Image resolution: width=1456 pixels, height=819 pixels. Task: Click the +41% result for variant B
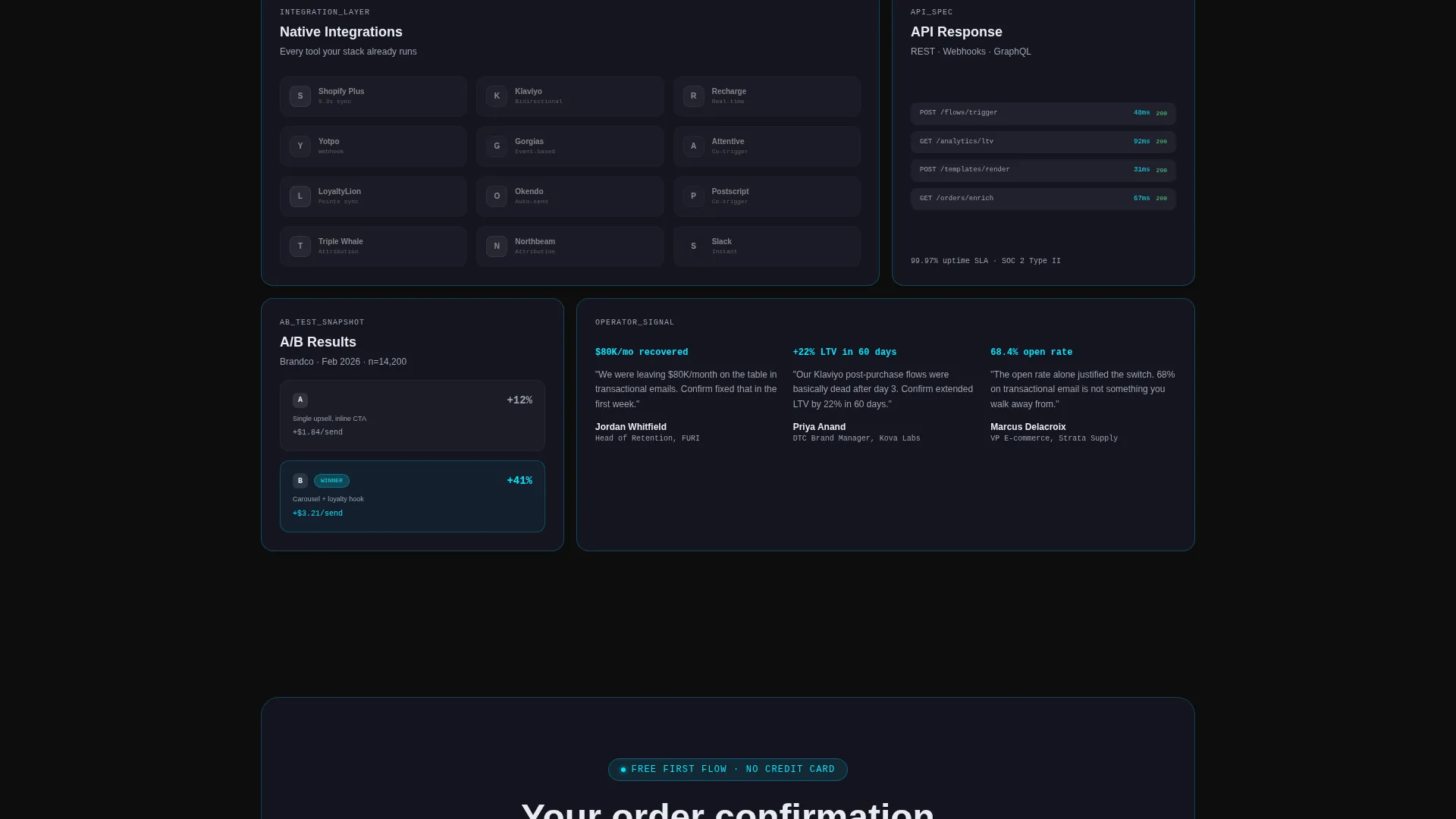pos(519,481)
